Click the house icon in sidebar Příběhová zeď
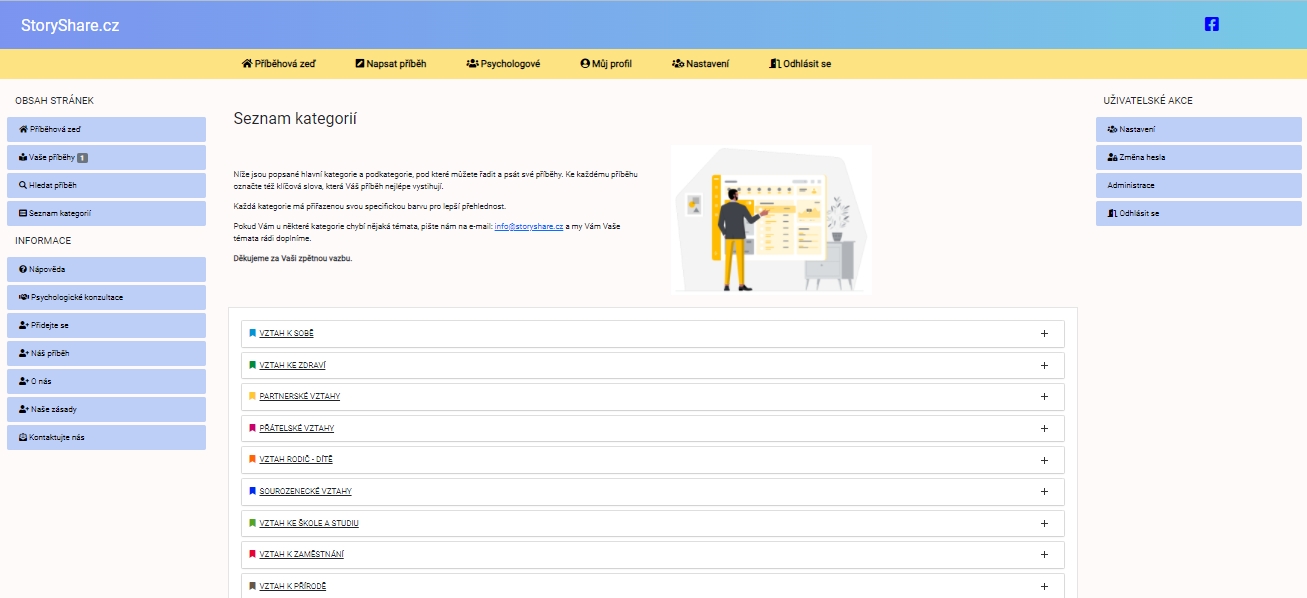The width and height of the screenshot is (1307, 598). click(23, 129)
